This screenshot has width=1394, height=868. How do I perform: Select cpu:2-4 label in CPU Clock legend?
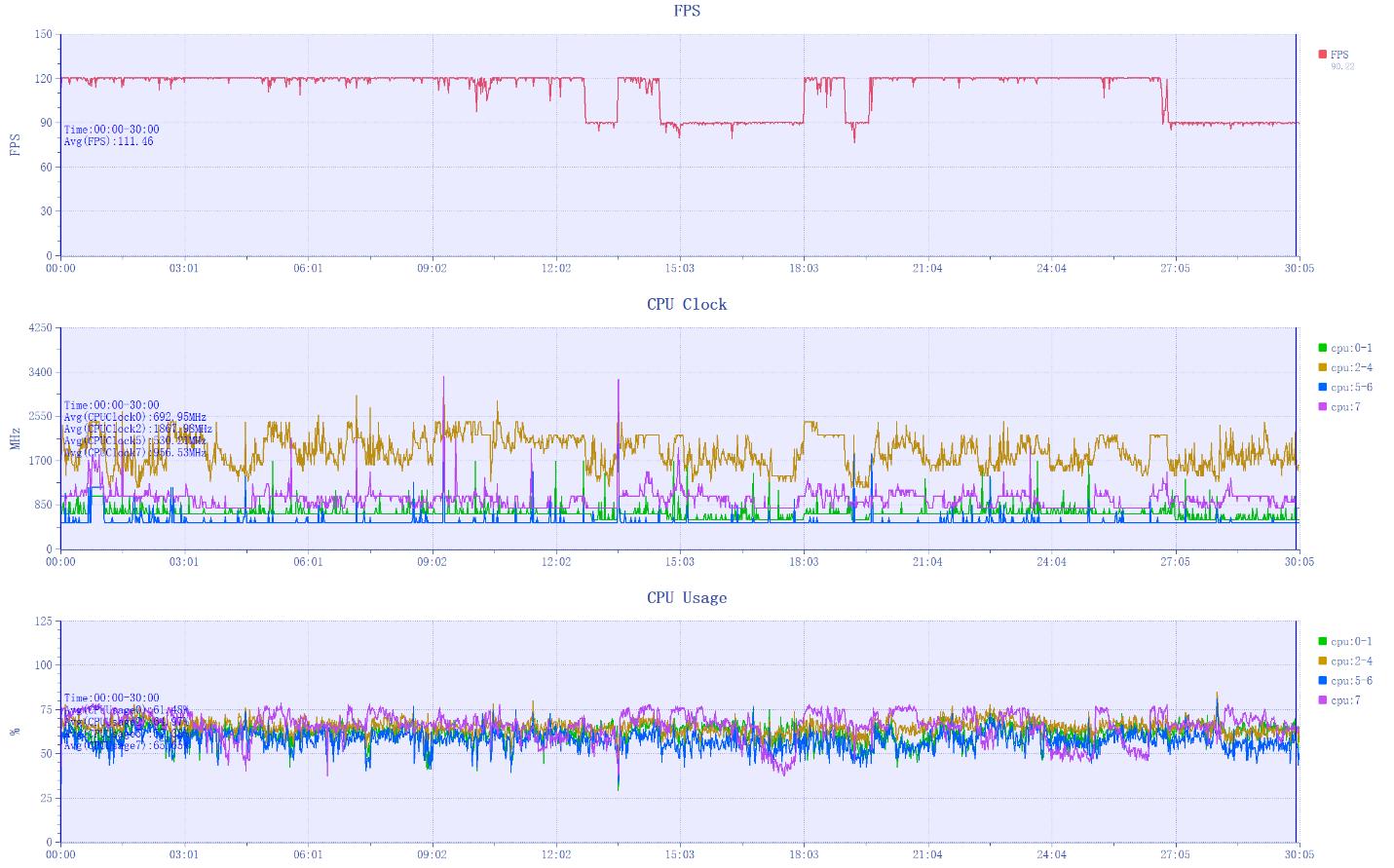(1351, 367)
